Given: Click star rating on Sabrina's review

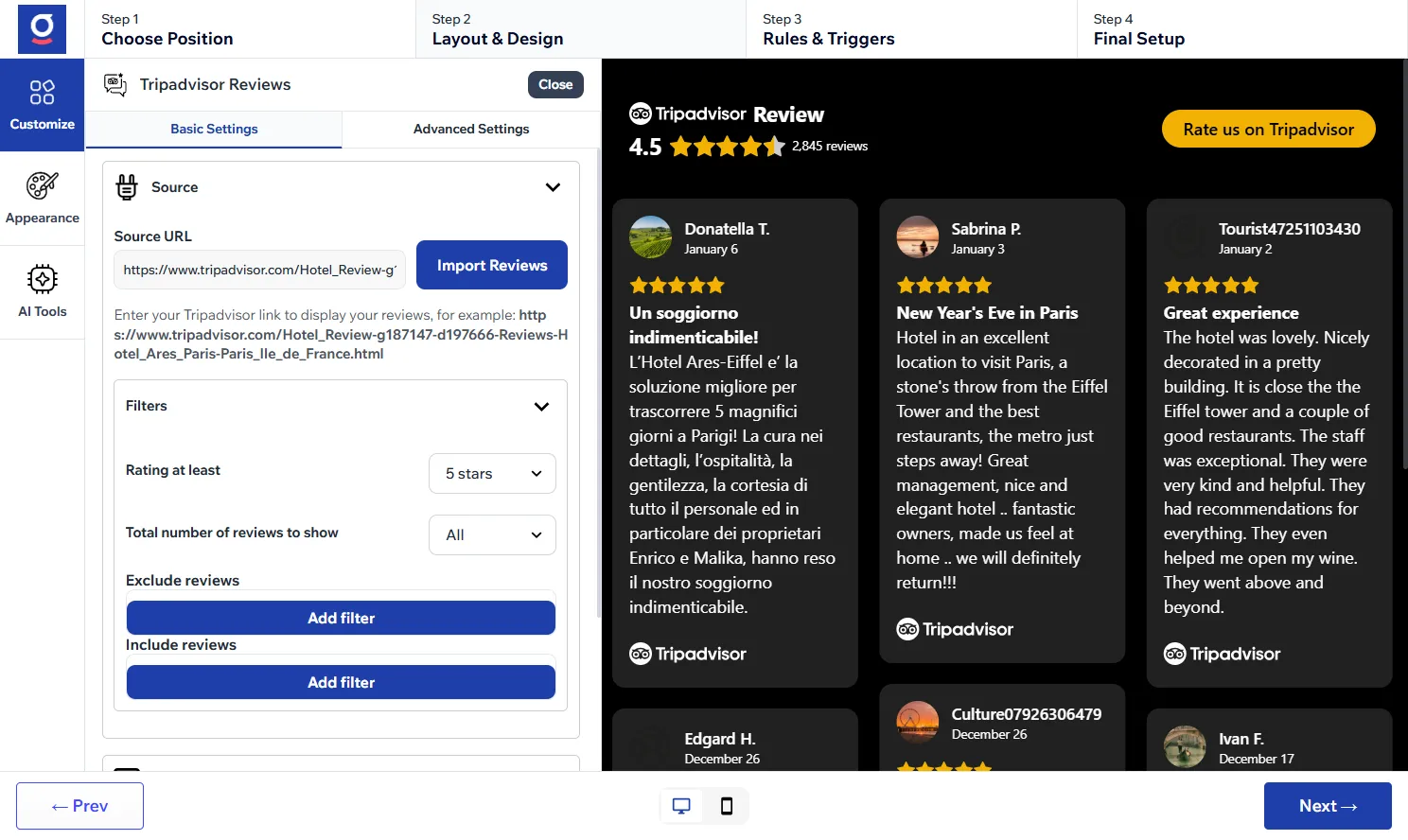Looking at the screenshot, I should click(943, 285).
